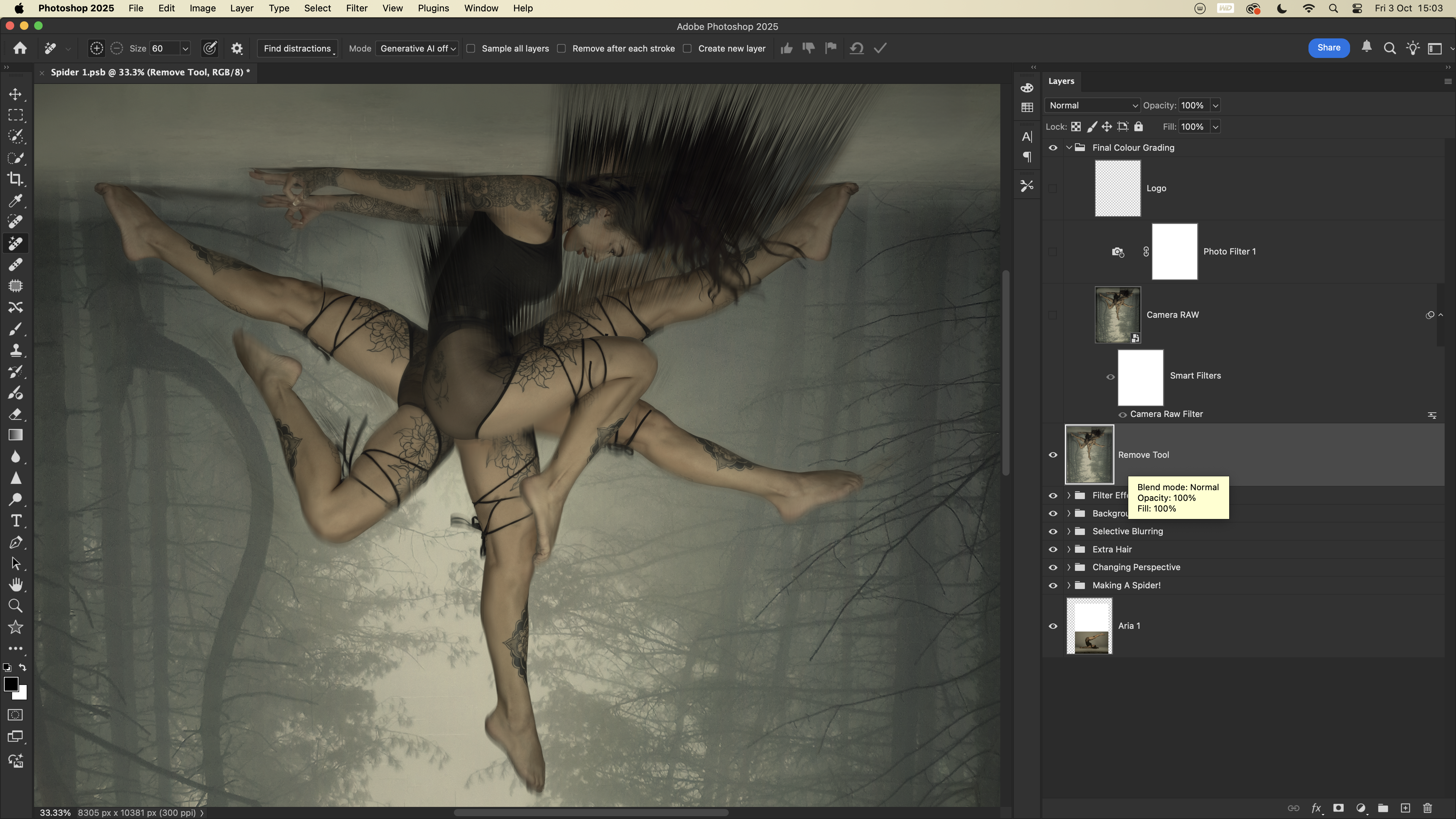
Task: Select the Hand tool
Action: (x=16, y=584)
